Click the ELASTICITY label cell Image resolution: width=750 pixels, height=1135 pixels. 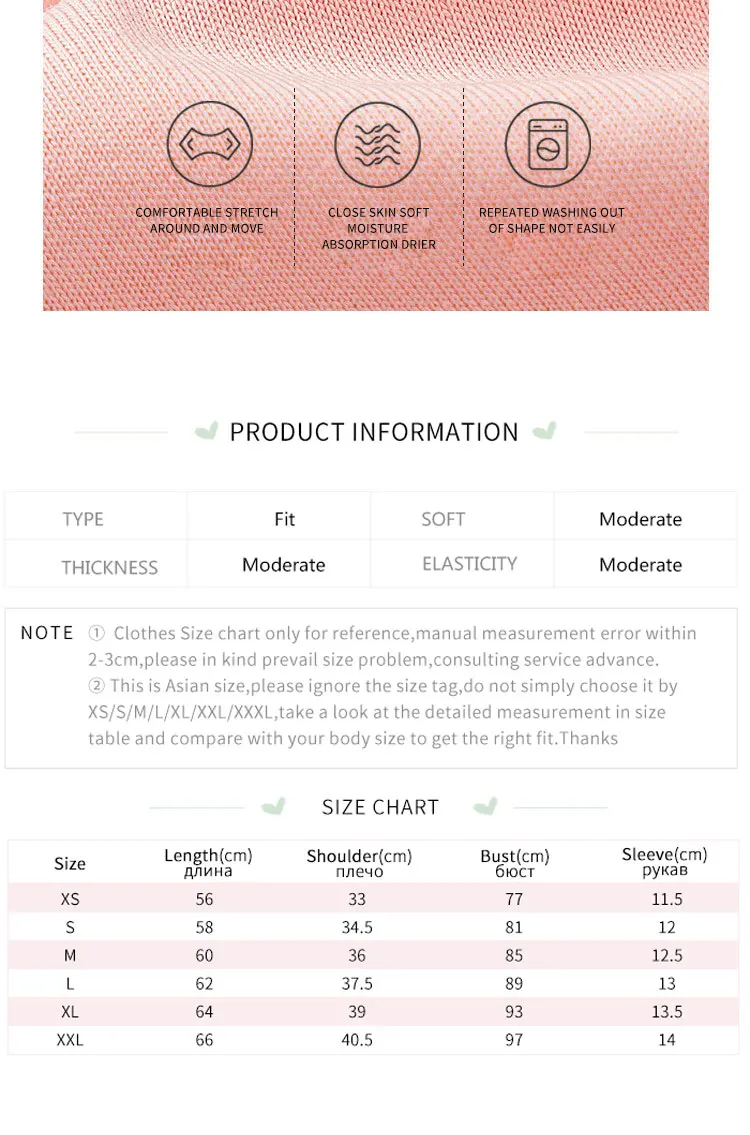pyautogui.click(x=469, y=564)
